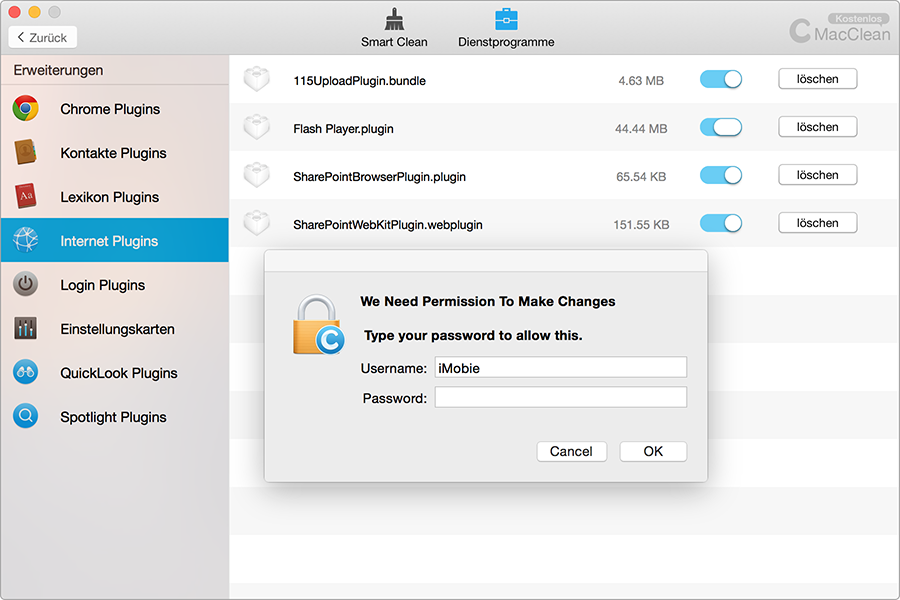Select Kontakte Plugins category
900x600 pixels.
(x=115, y=153)
